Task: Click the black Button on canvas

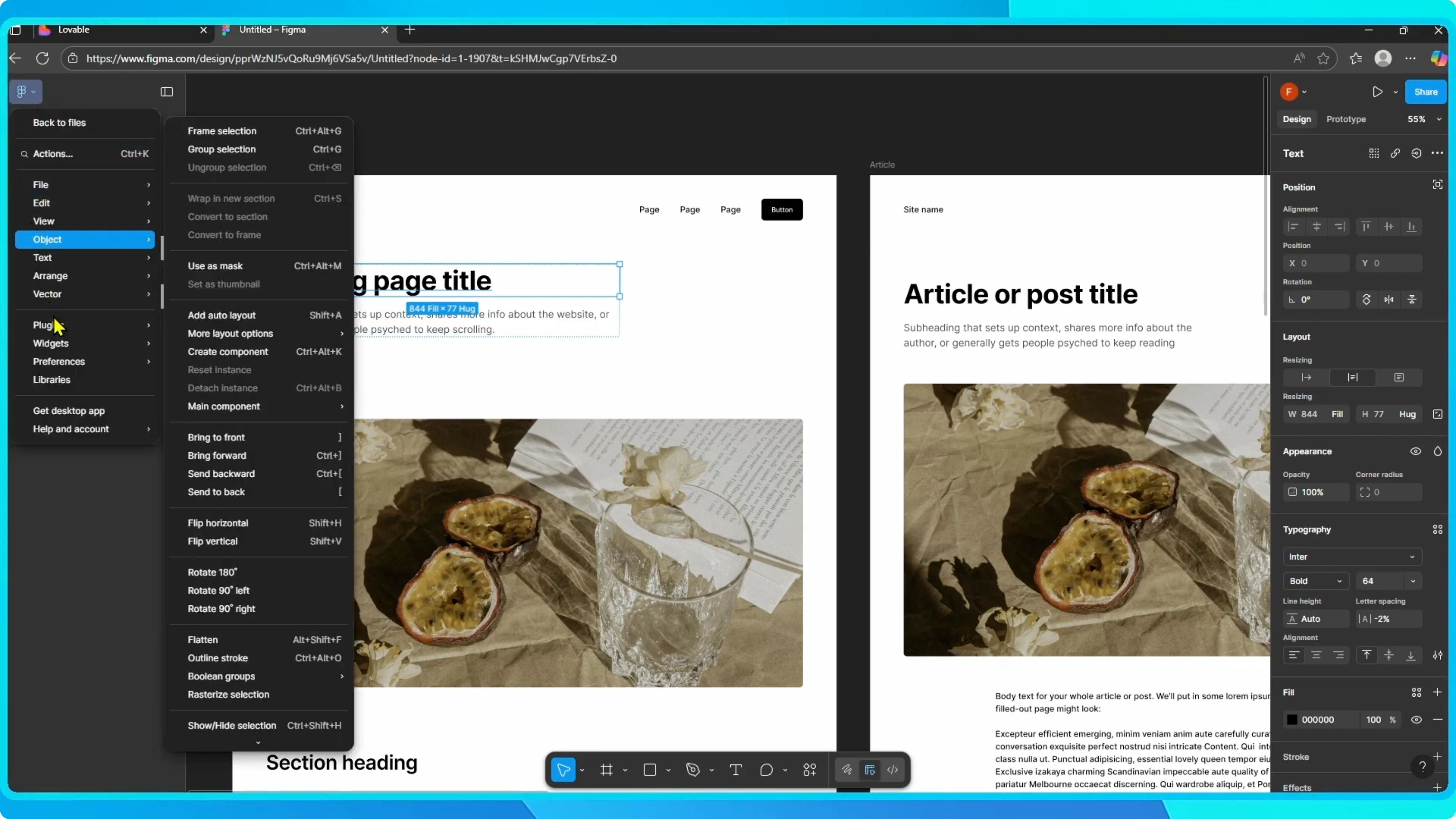Action: click(x=782, y=210)
